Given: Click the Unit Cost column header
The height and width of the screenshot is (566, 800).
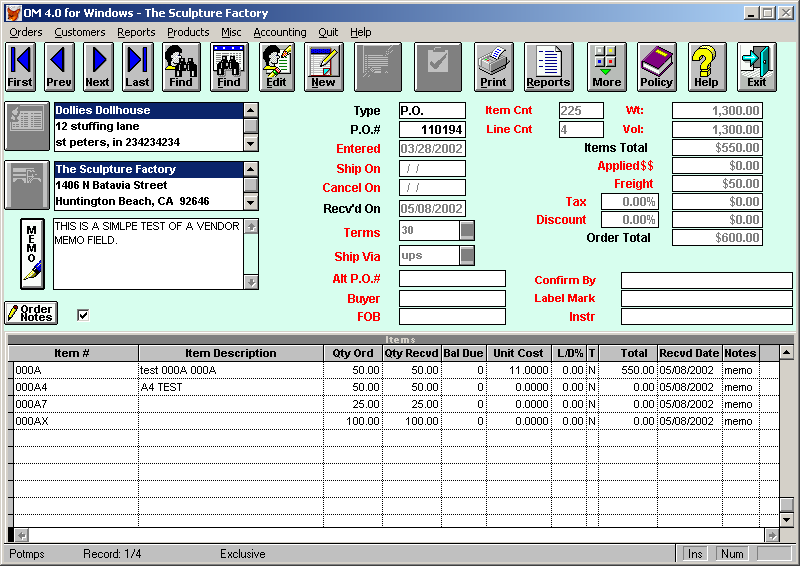Looking at the screenshot, I should click(x=518, y=353).
